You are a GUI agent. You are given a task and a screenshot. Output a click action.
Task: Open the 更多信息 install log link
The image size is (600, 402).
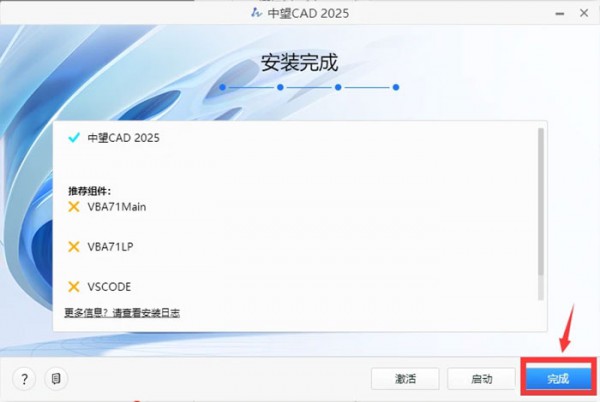pyautogui.click(x=122, y=312)
